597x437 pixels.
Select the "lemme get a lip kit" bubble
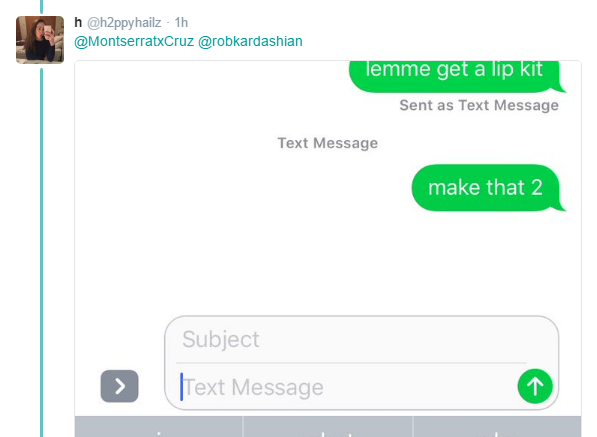[456, 76]
